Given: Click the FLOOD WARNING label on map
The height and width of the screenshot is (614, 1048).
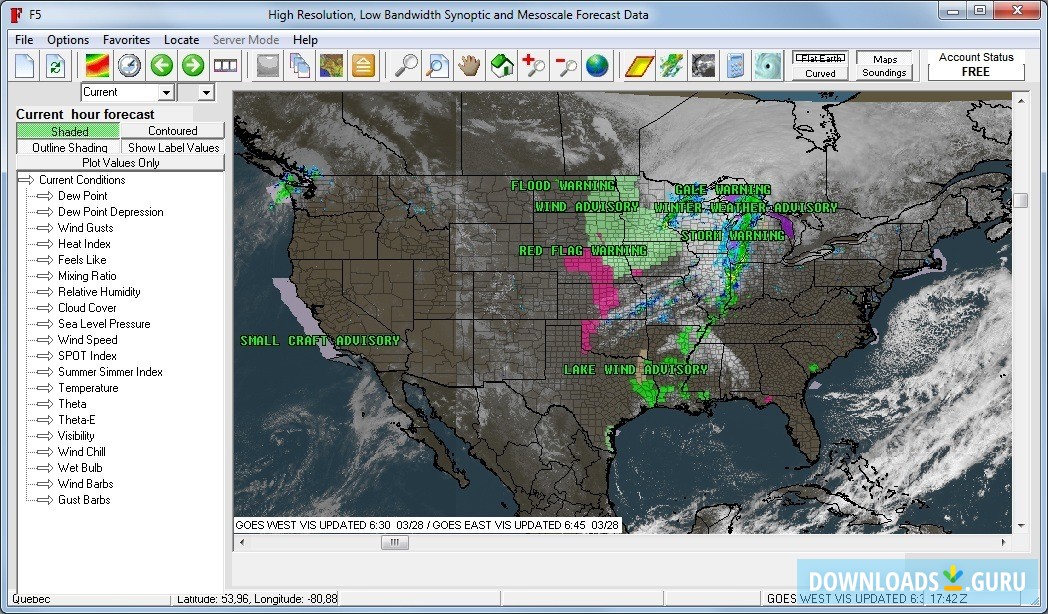Looking at the screenshot, I should [563, 186].
